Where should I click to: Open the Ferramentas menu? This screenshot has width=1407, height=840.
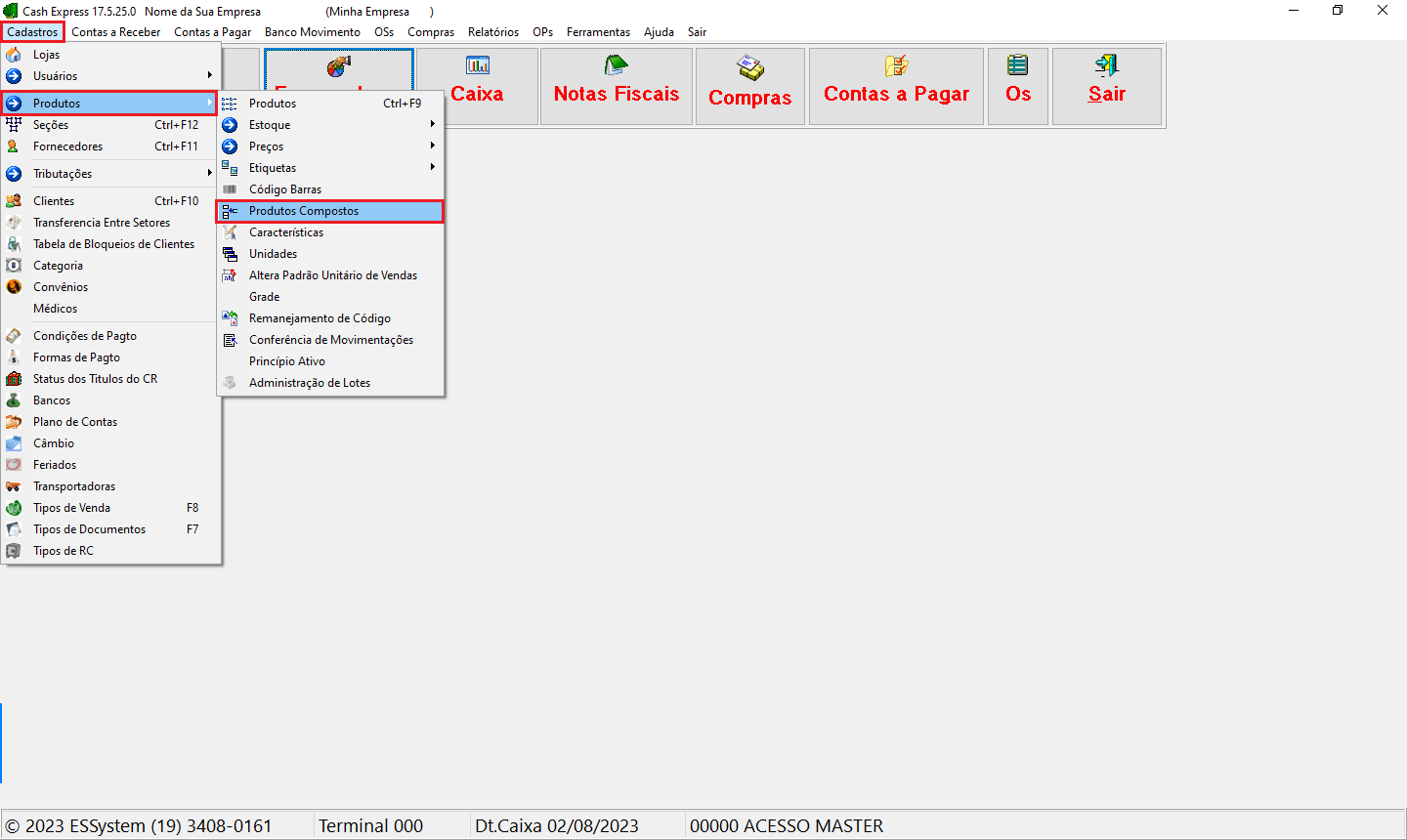pyautogui.click(x=598, y=32)
